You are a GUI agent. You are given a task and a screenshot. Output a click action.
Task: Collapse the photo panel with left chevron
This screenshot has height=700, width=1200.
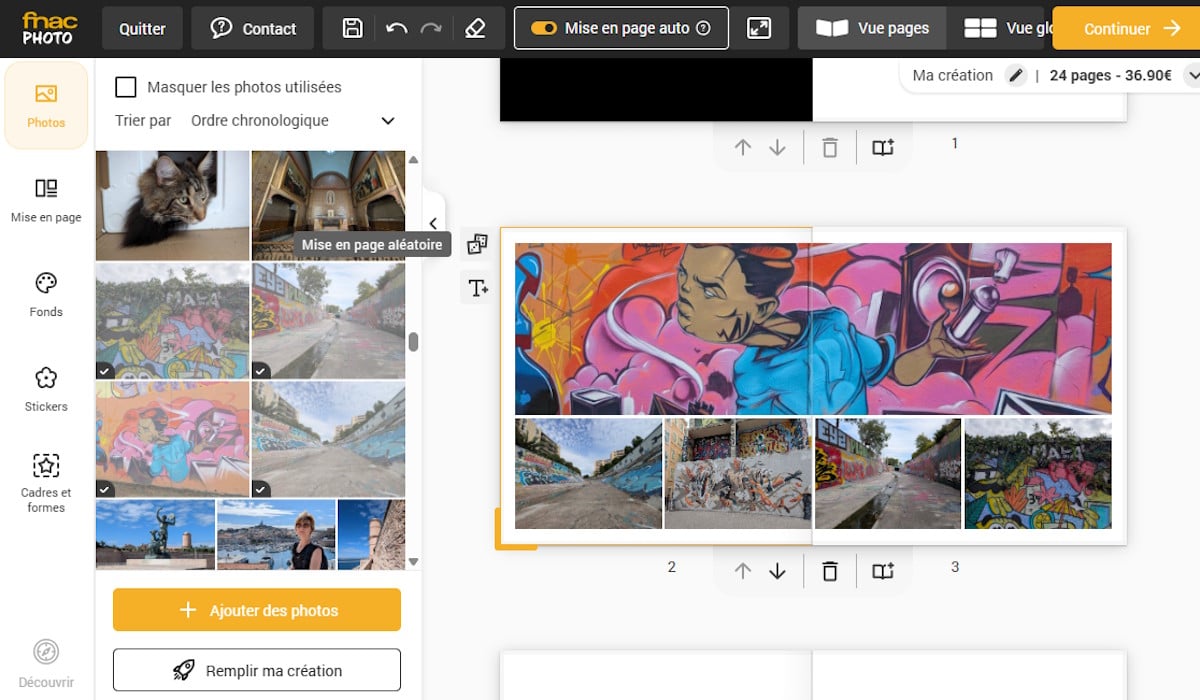tap(433, 224)
